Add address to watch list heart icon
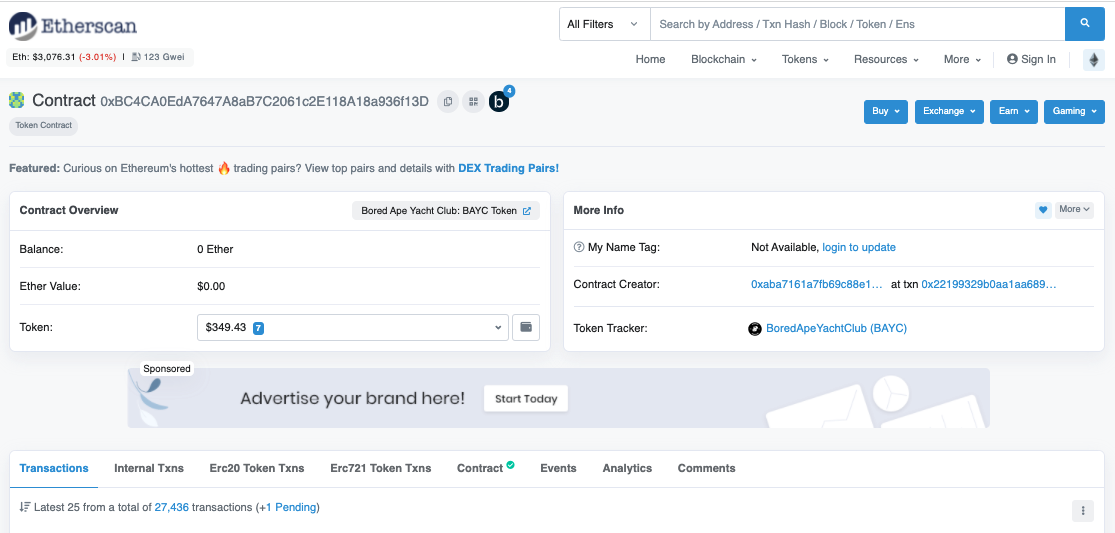Image resolution: width=1115 pixels, height=533 pixels. pos(1043,210)
